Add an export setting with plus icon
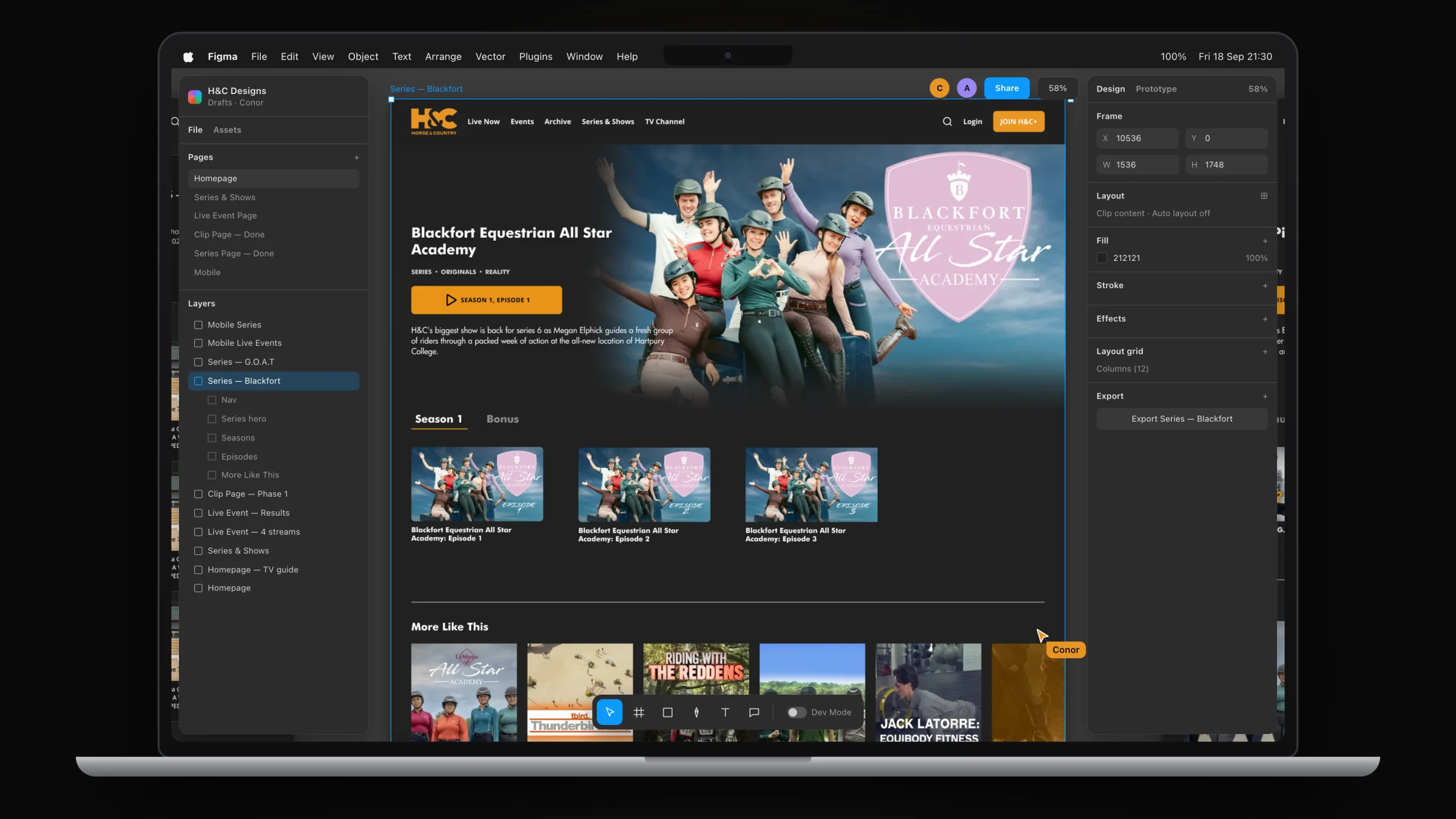This screenshot has width=1456, height=819. click(x=1265, y=397)
